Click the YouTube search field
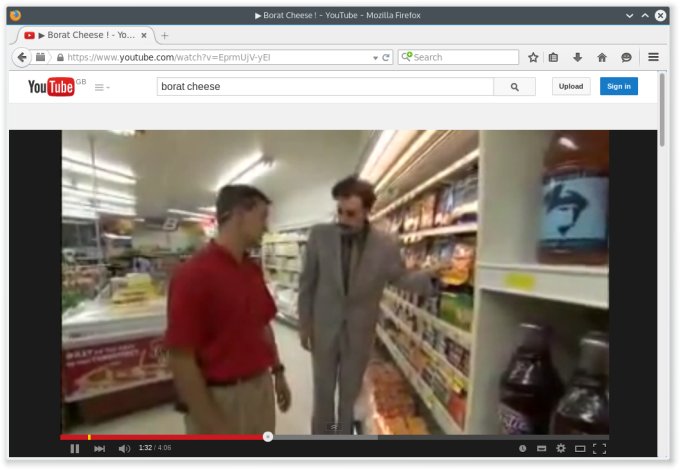Screen dimensions: 680x470 tap(325, 87)
